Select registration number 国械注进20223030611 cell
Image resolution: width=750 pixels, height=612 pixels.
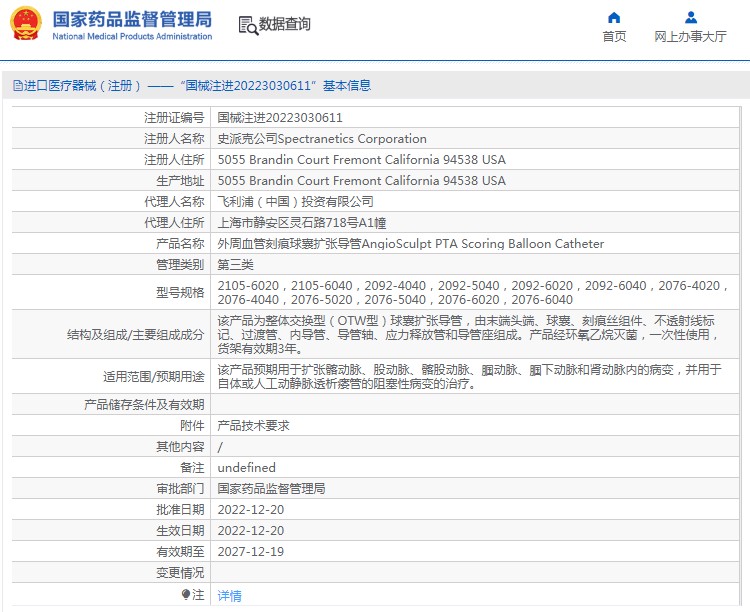pos(280,118)
